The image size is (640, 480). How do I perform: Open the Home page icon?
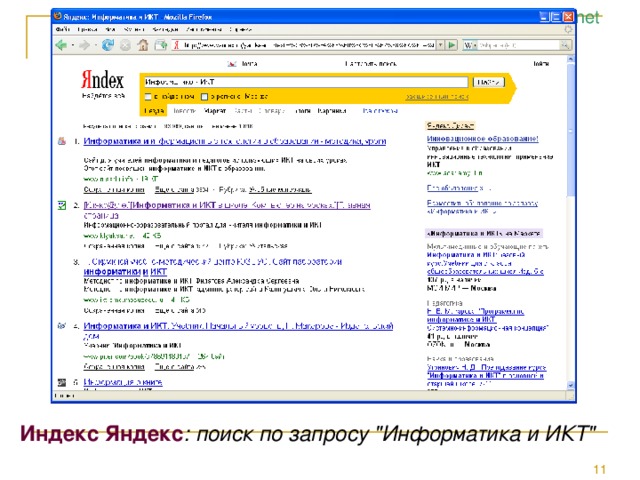pyautogui.click(x=143, y=45)
